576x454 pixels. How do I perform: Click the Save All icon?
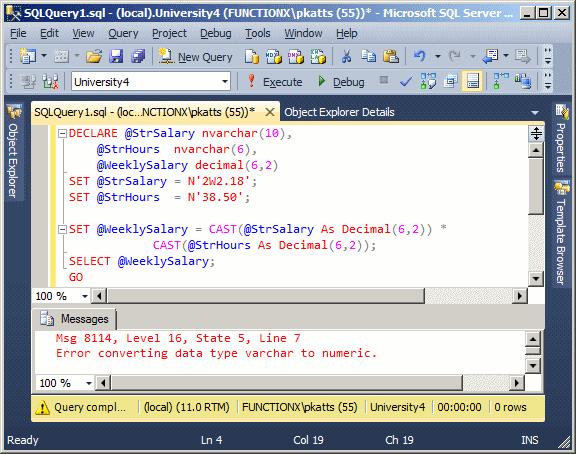point(138,57)
